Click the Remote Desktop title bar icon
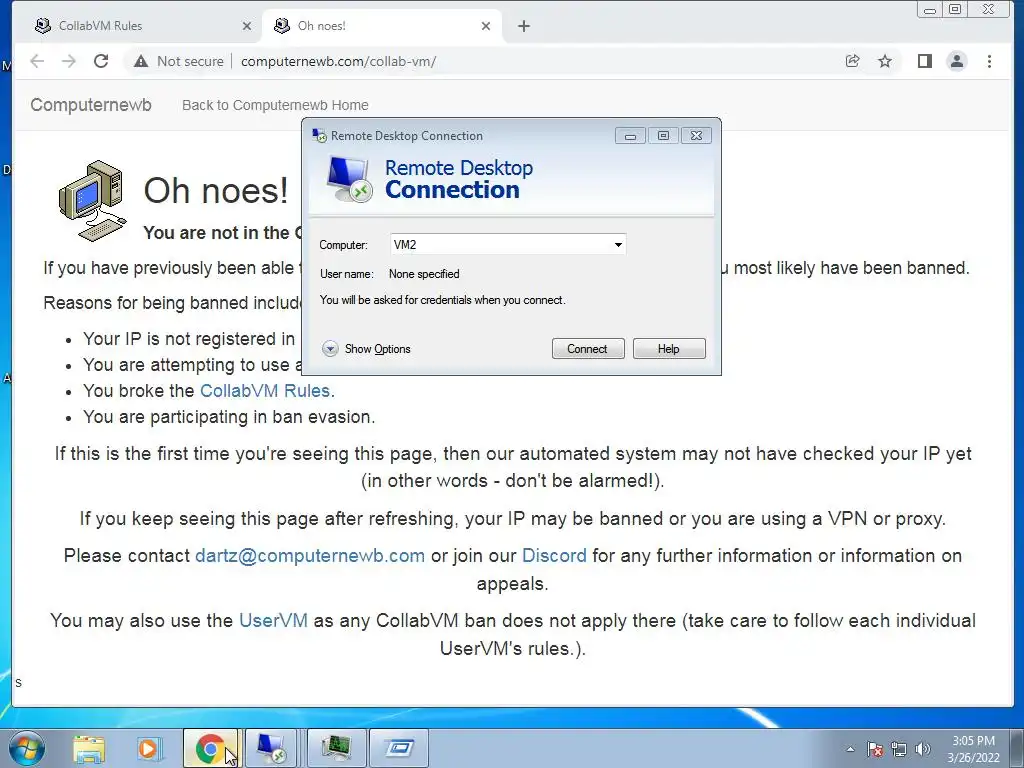This screenshot has width=1024, height=768. [x=319, y=136]
